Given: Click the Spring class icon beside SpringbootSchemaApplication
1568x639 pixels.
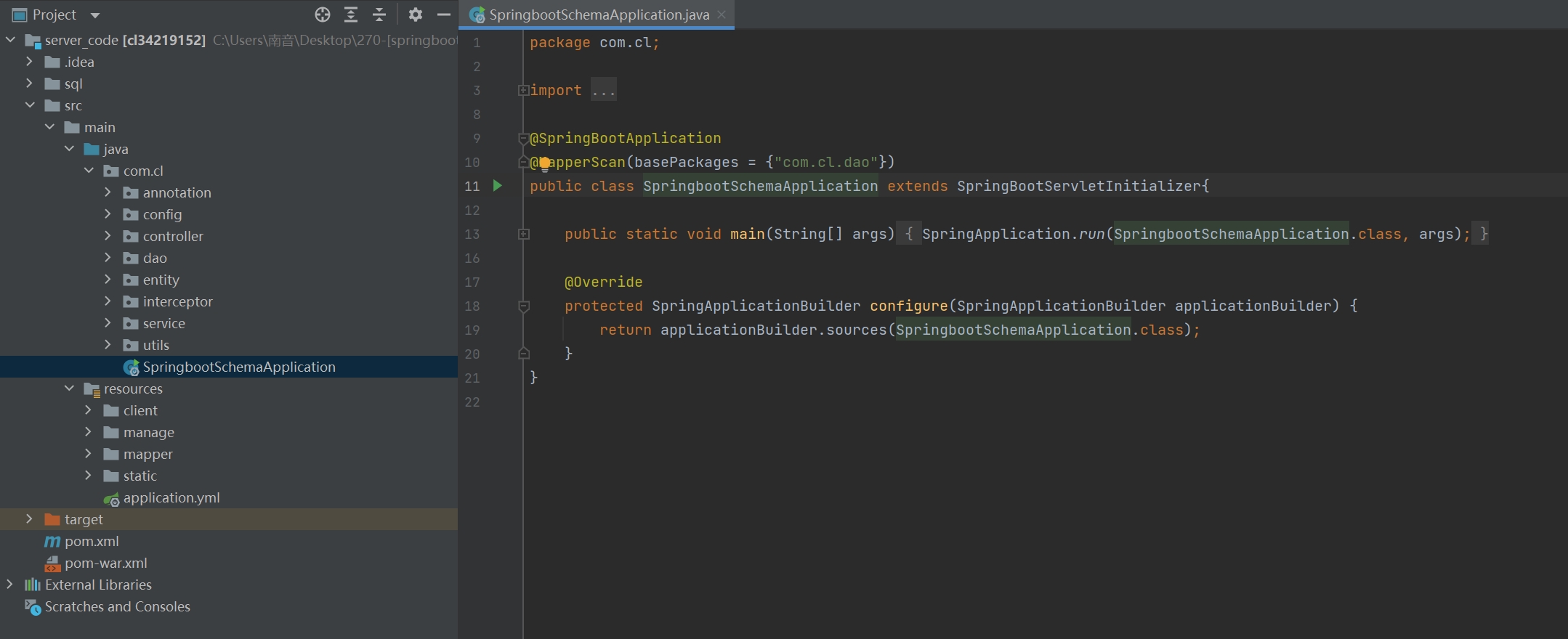Looking at the screenshot, I should tap(132, 367).
